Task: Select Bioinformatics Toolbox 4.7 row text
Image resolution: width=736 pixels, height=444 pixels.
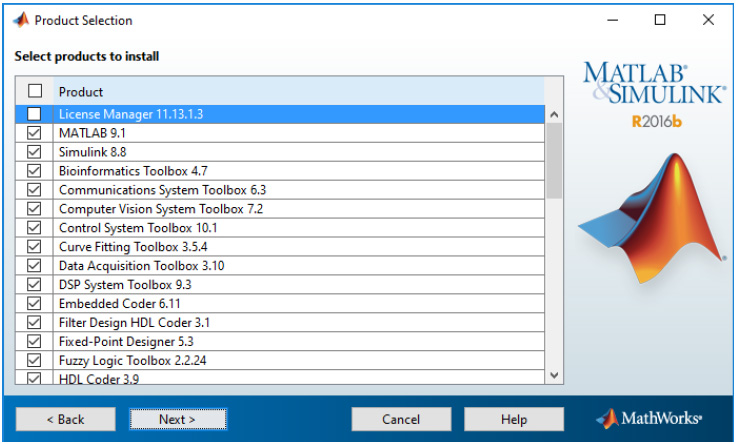Action: point(133,171)
